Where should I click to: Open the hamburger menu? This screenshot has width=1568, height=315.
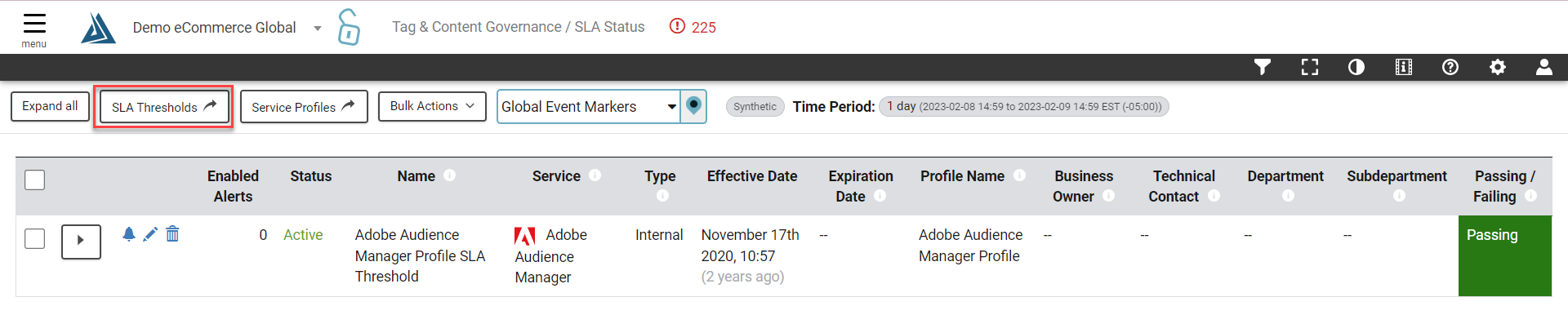(34, 28)
